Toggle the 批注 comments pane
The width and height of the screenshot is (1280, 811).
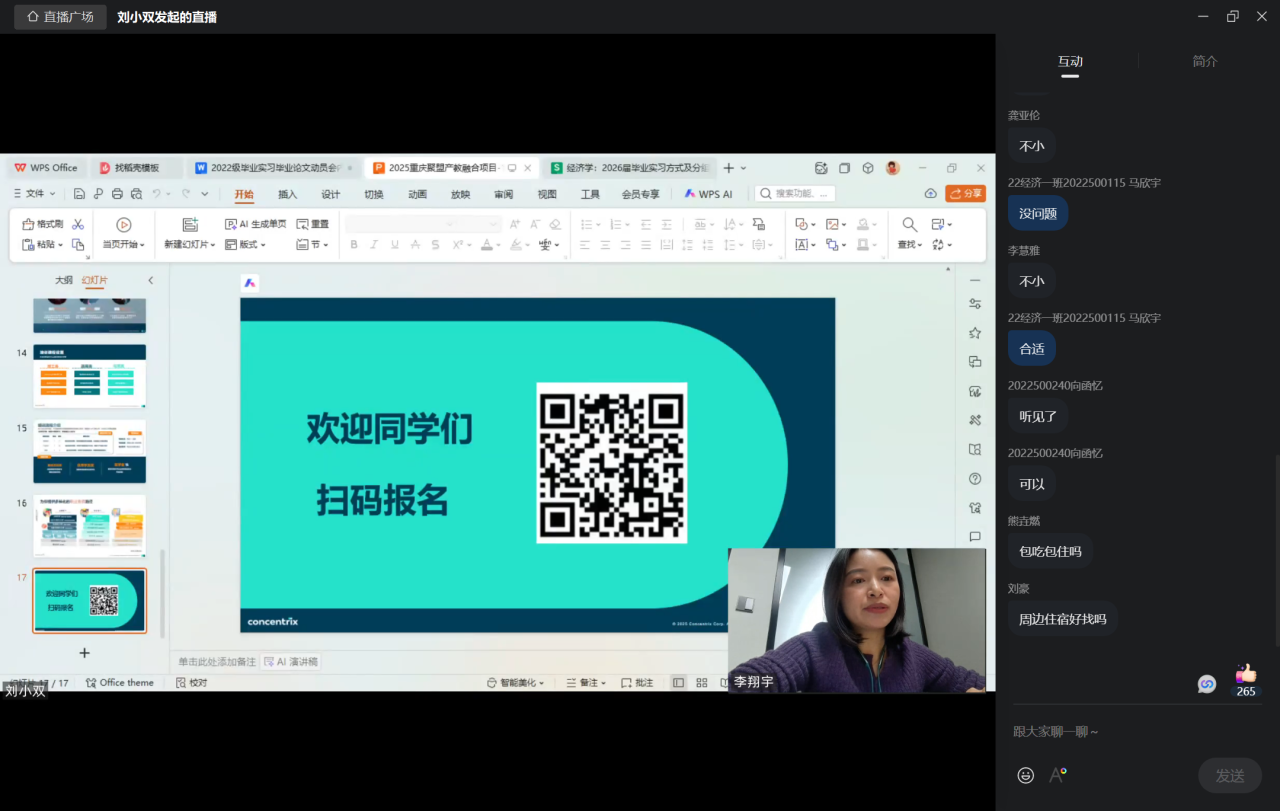click(637, 683)
